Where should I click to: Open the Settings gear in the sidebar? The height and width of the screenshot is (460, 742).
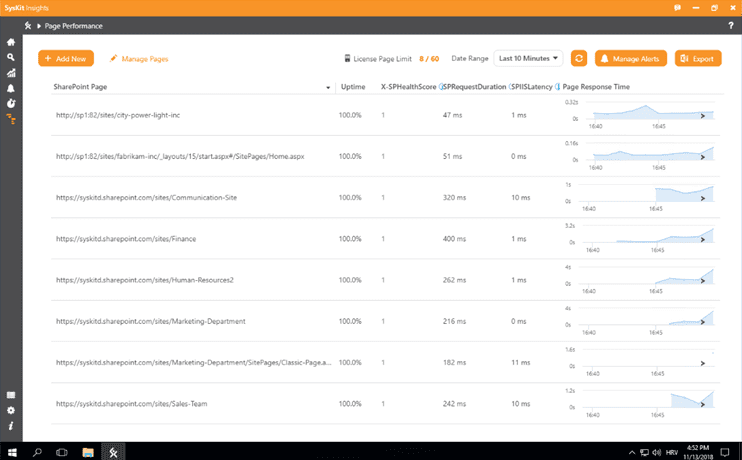[11, 410]
